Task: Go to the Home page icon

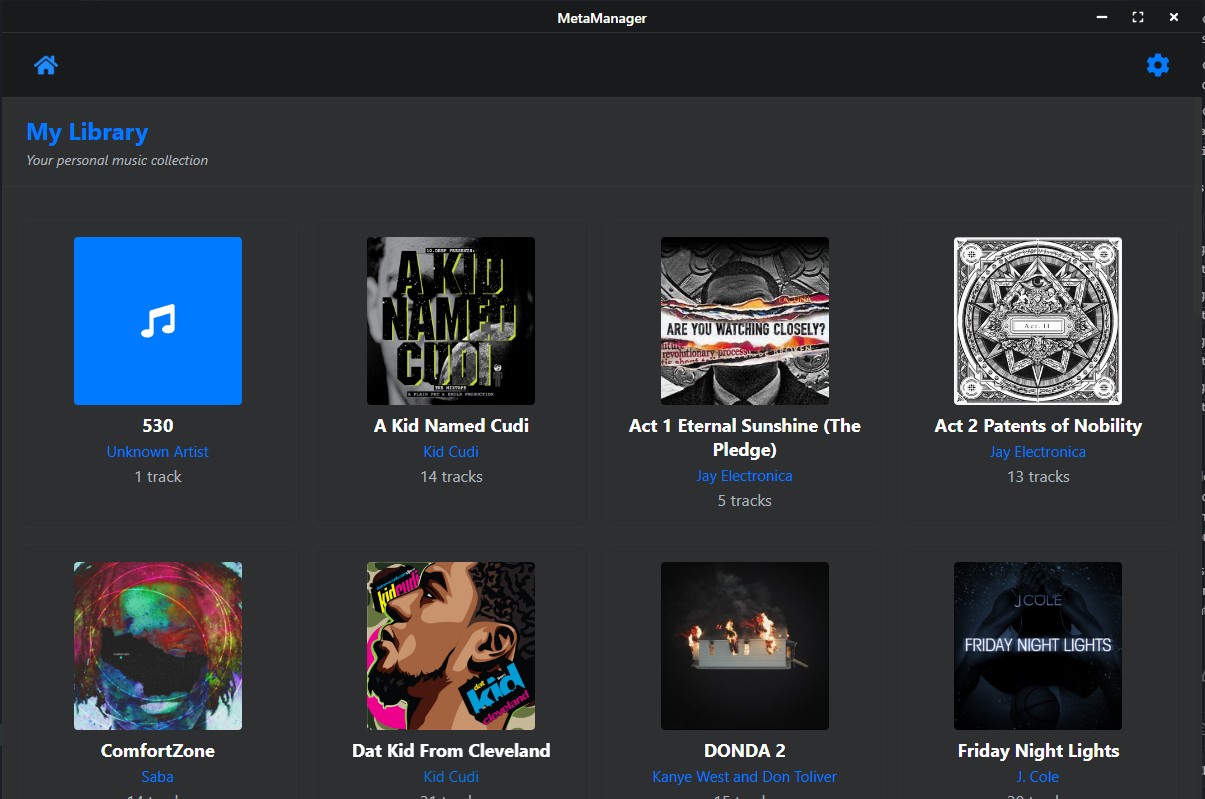Action: coord(46,65)
